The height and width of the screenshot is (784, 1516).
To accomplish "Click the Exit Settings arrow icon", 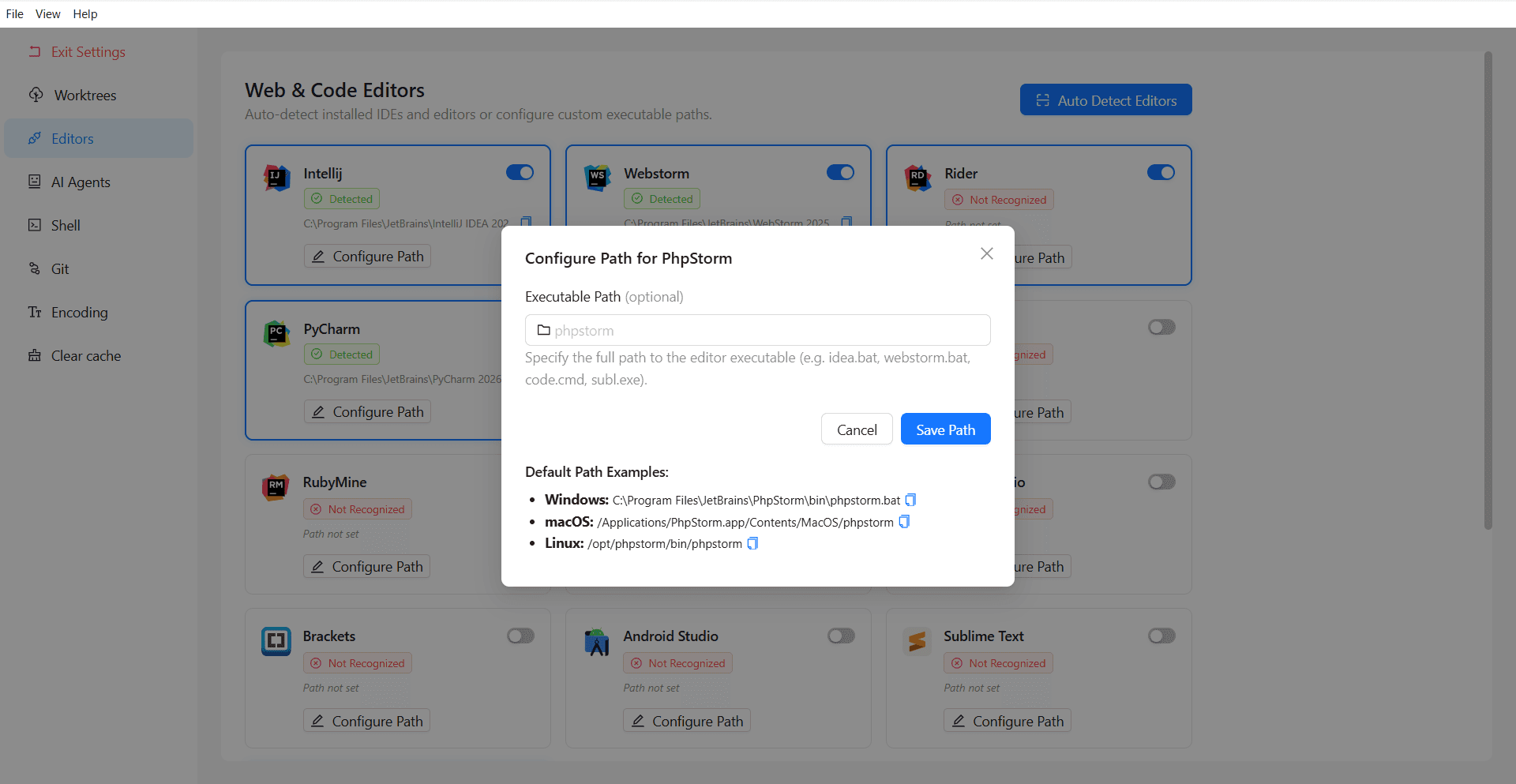I will pos(35,51).
